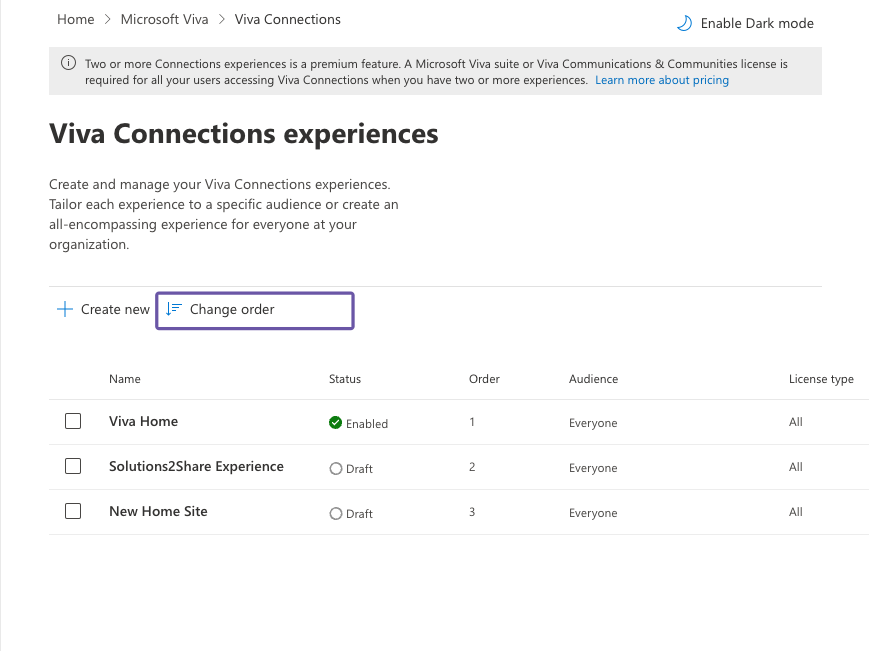Click All license type for Solutions2Share
The width and height of the screenshot is (869, 651).
click(x=795, y=467)
